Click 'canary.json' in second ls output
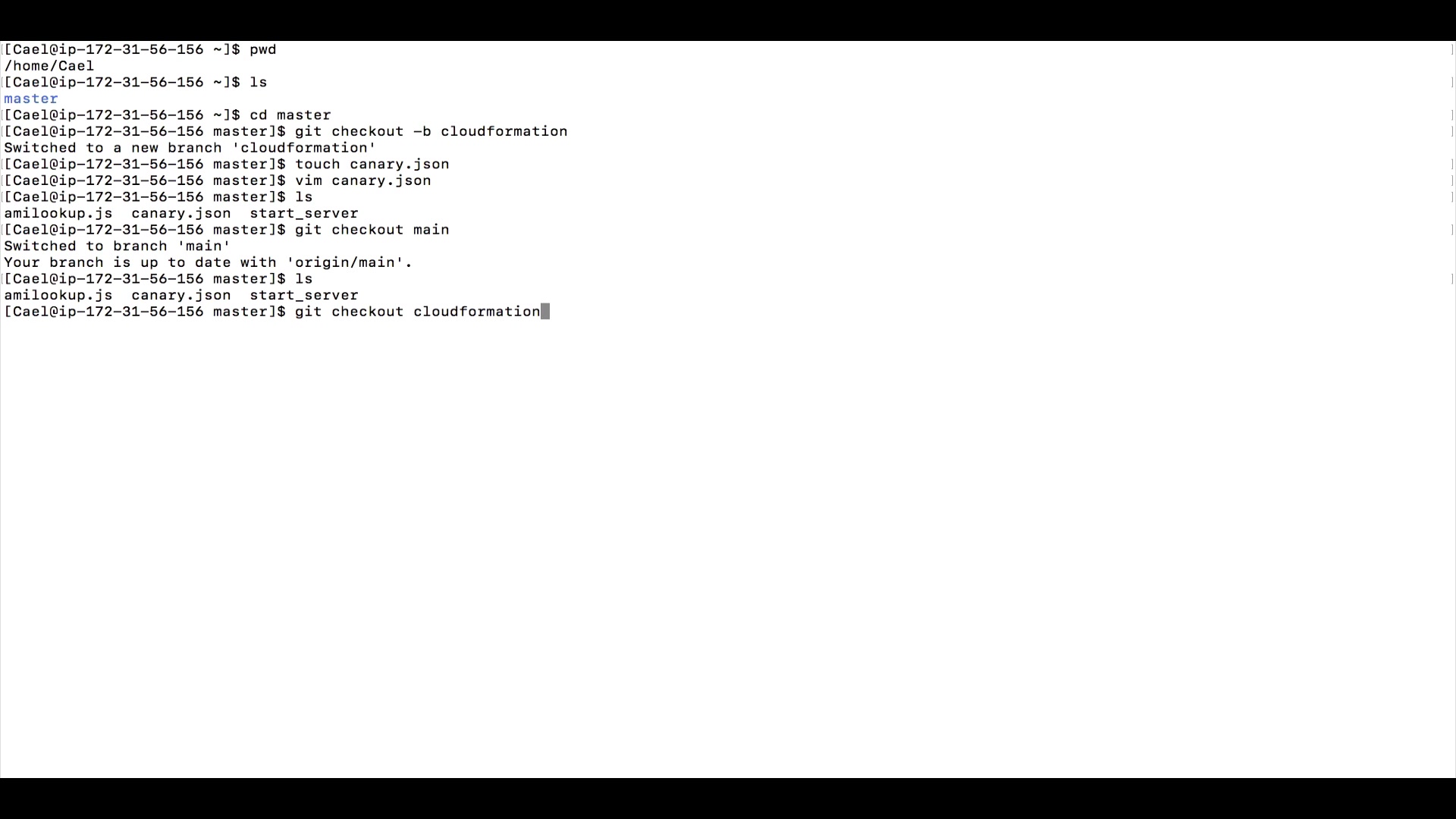Image resolution: width=1456 pixels, height=819 pixels. [x=181, y=296]
